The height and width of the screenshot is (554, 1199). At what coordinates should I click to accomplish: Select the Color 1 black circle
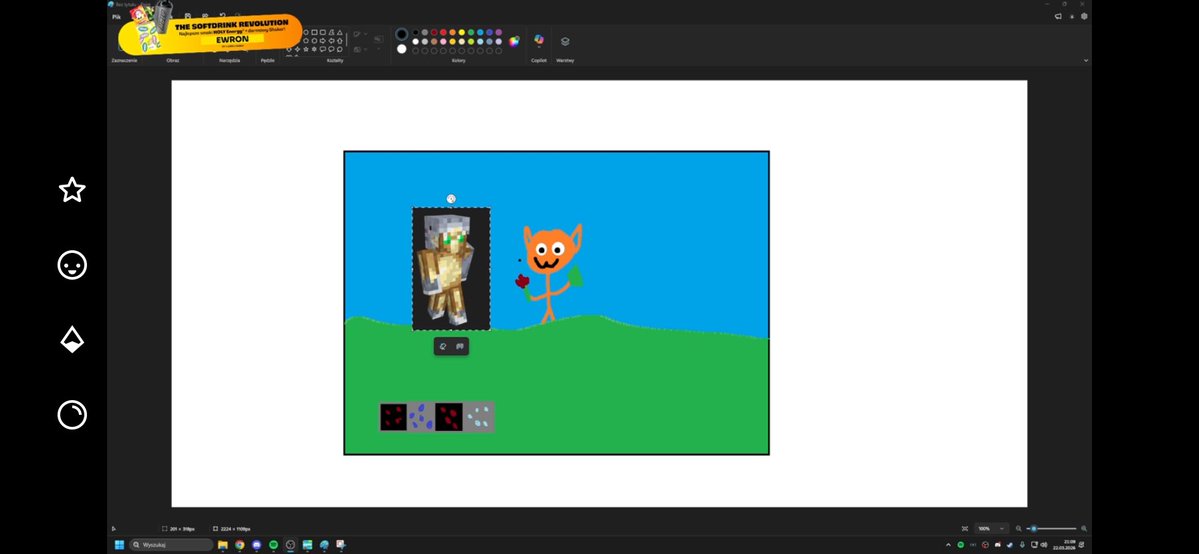pos(401,34)
